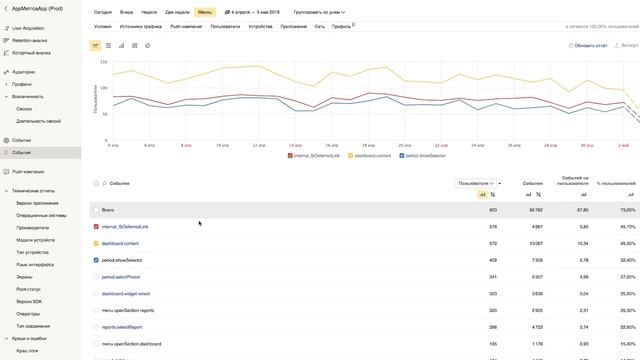Check menu.openSection.dashboard row checkbox
The height and width of the screenshot is (360, 640).
pos(96,344)
